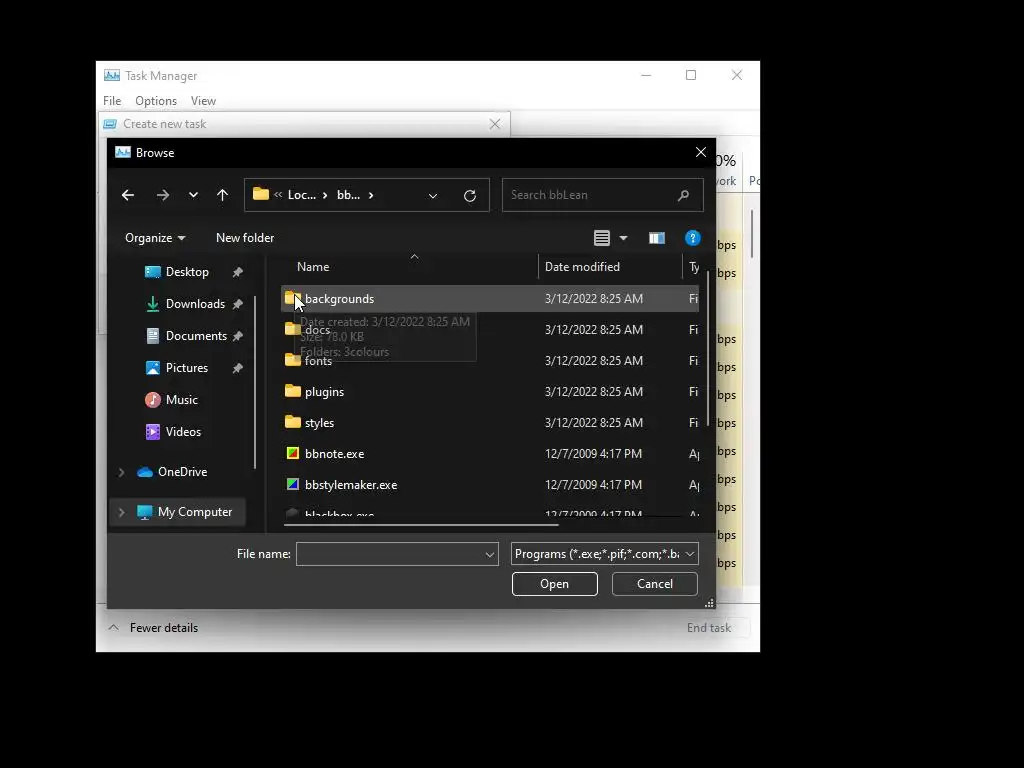
Task: Click the Desktop pin icon
Action: pos(238,272)
